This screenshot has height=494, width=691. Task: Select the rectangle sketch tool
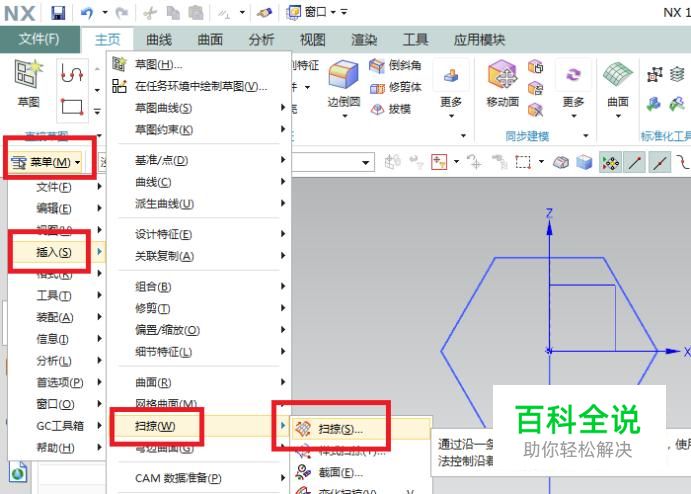click(72, 106)
